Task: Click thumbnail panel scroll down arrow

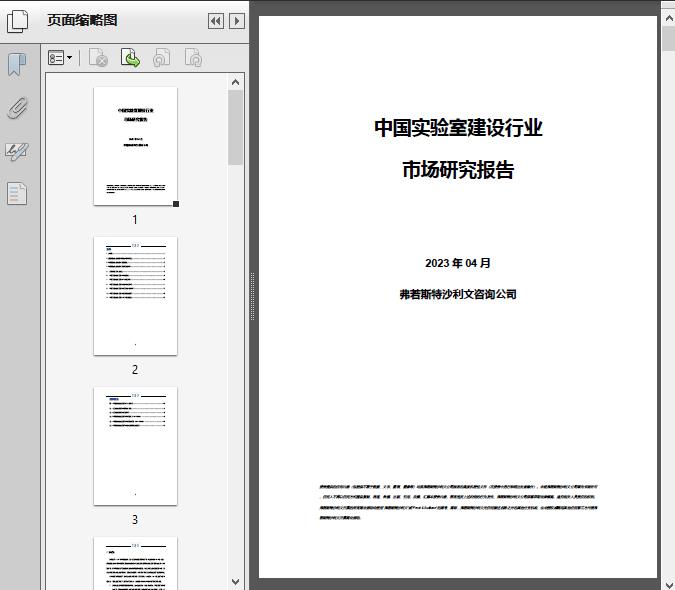Action: point(235,582)
